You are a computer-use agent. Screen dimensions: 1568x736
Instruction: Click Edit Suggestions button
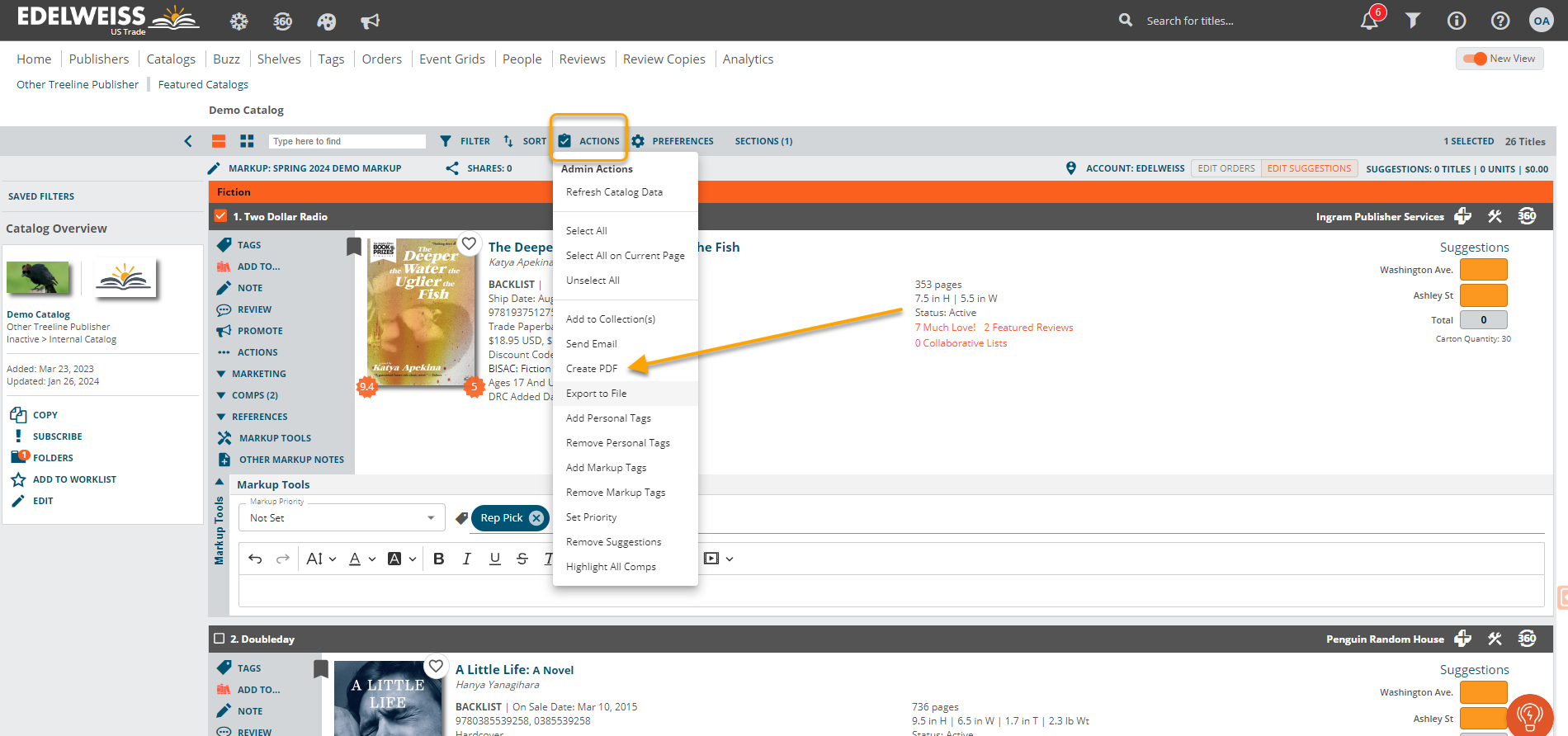[1309, 168]
